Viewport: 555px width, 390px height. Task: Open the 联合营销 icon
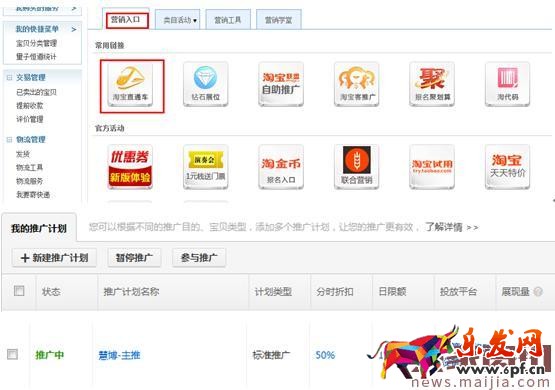356,167
